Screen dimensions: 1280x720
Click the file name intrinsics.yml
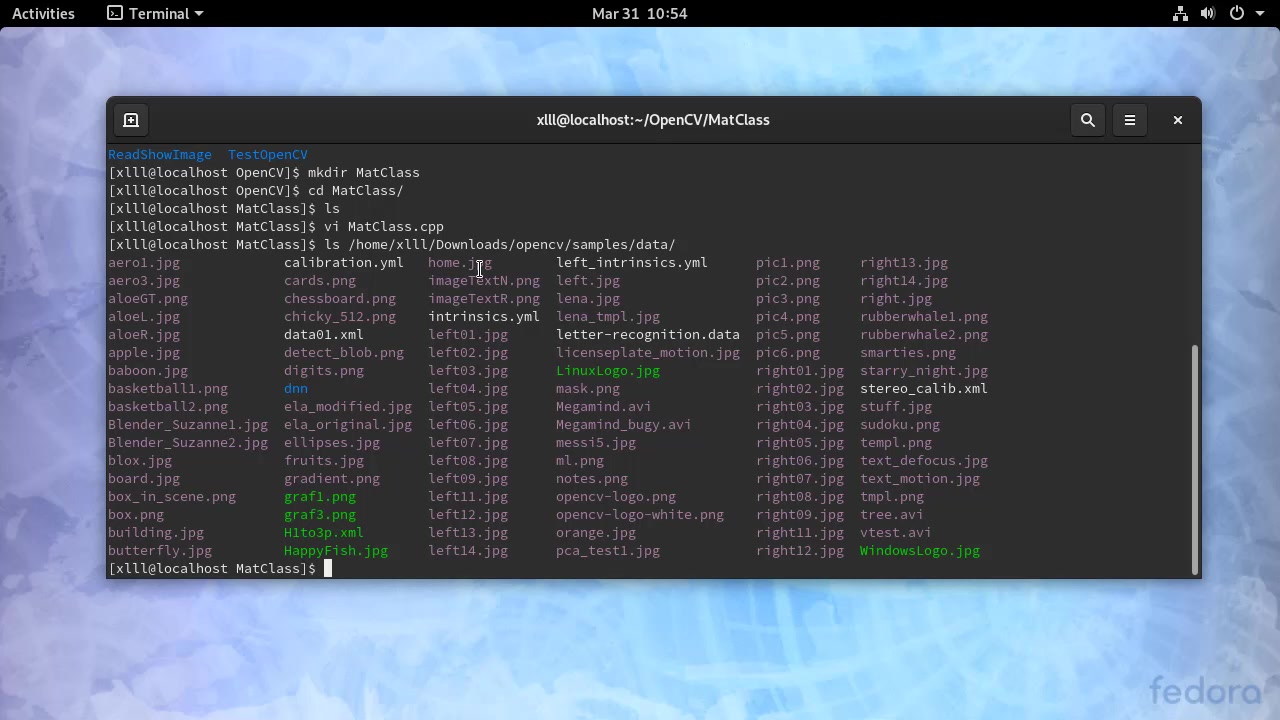(x=484, y=317)
